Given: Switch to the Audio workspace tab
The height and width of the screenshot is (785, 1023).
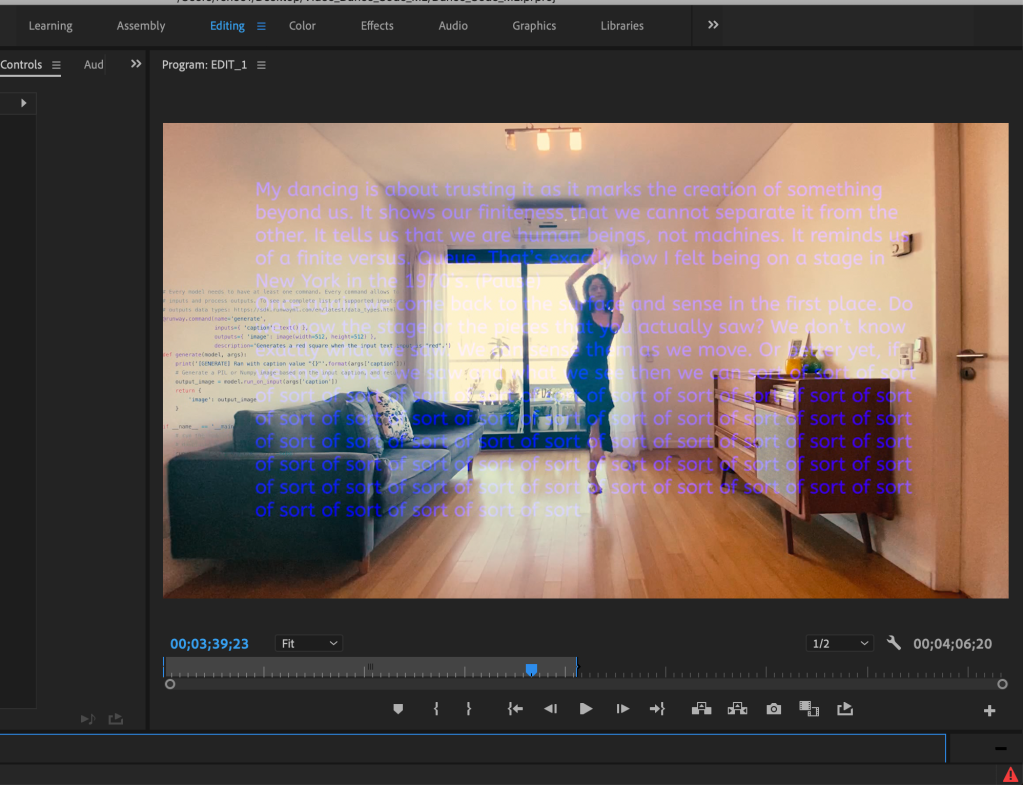Looking at the screenshot, I should click(x=453, y=26).
